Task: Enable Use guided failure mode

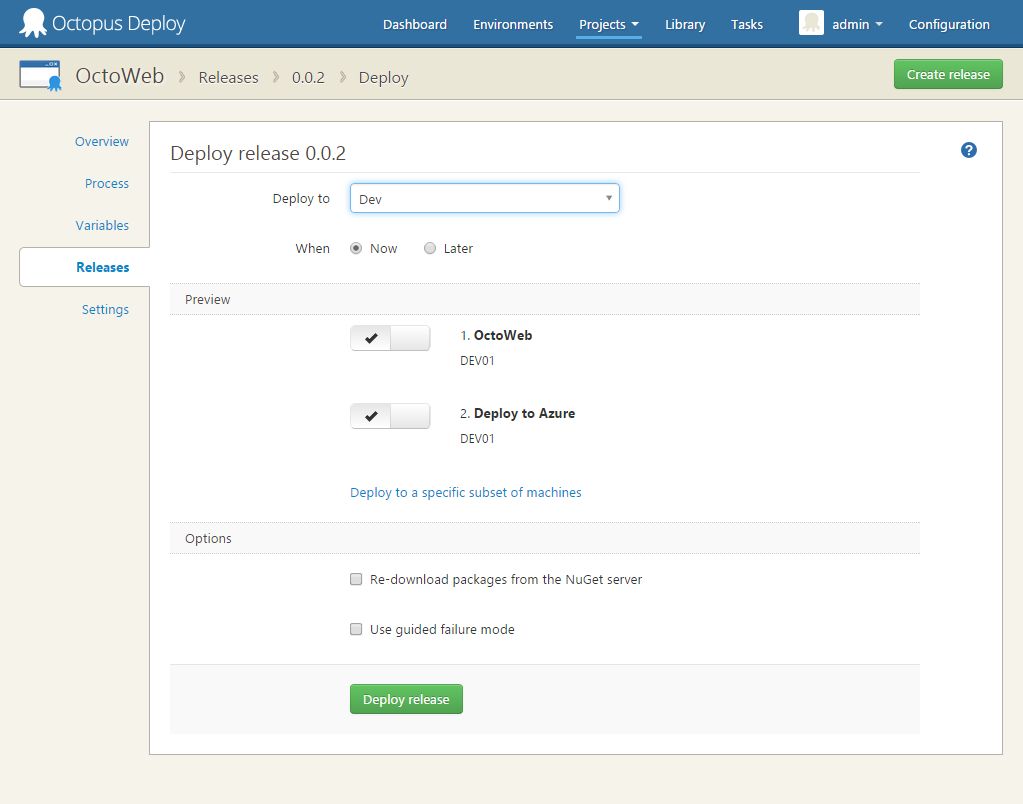Action: pos(356,629)
